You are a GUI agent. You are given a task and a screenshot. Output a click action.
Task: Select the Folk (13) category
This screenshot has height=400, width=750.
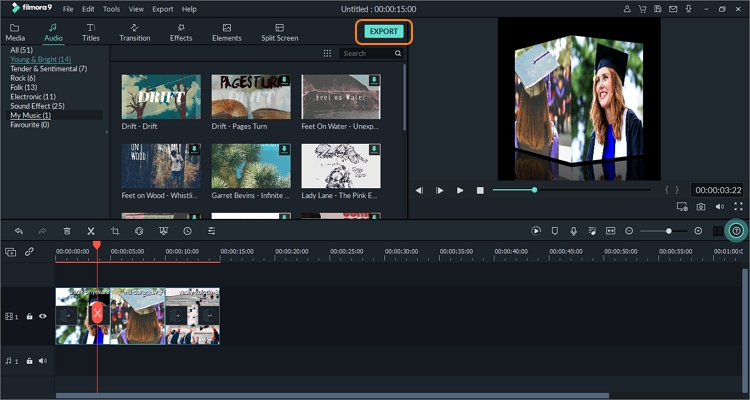click(23, 87)
